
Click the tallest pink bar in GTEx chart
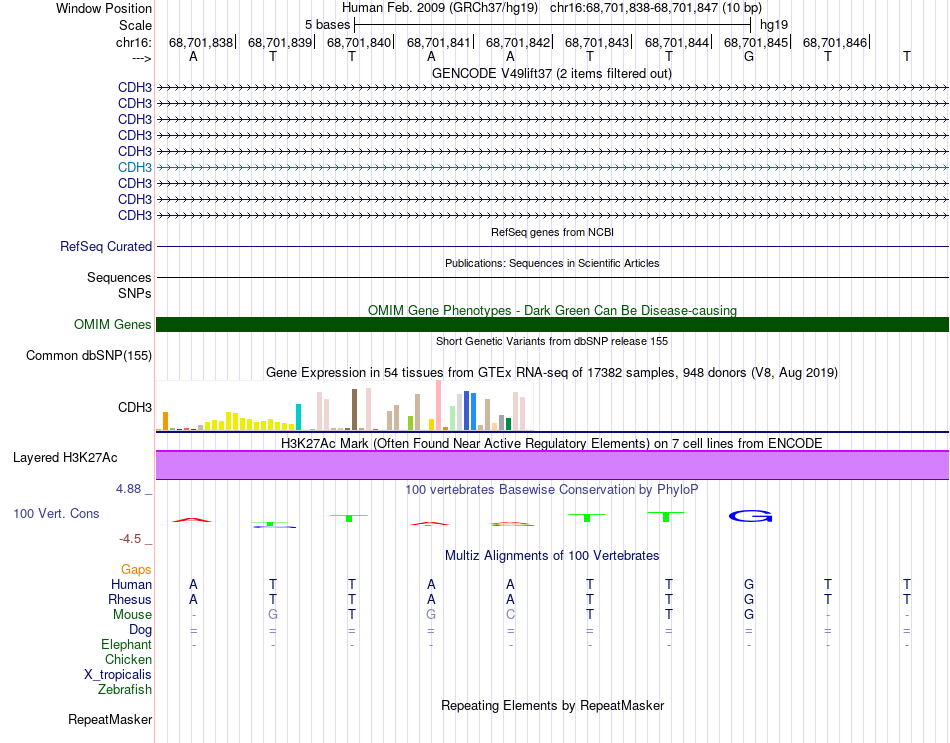[x=439, y=405]
